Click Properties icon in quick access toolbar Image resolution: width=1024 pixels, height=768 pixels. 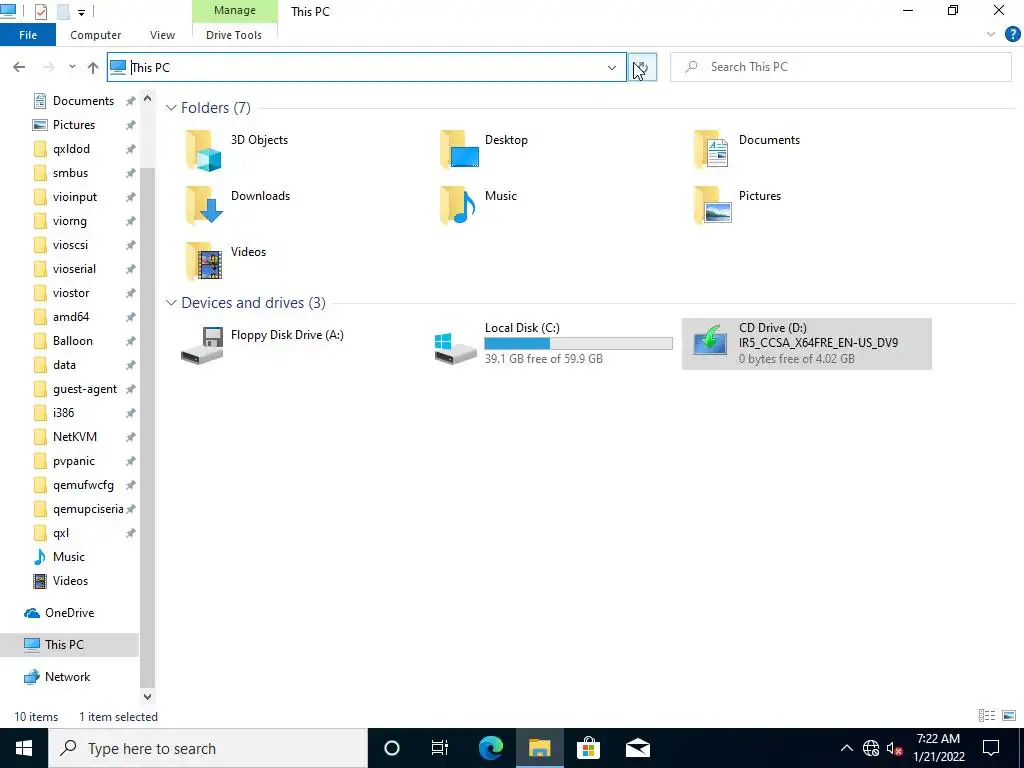pos(40,12)
